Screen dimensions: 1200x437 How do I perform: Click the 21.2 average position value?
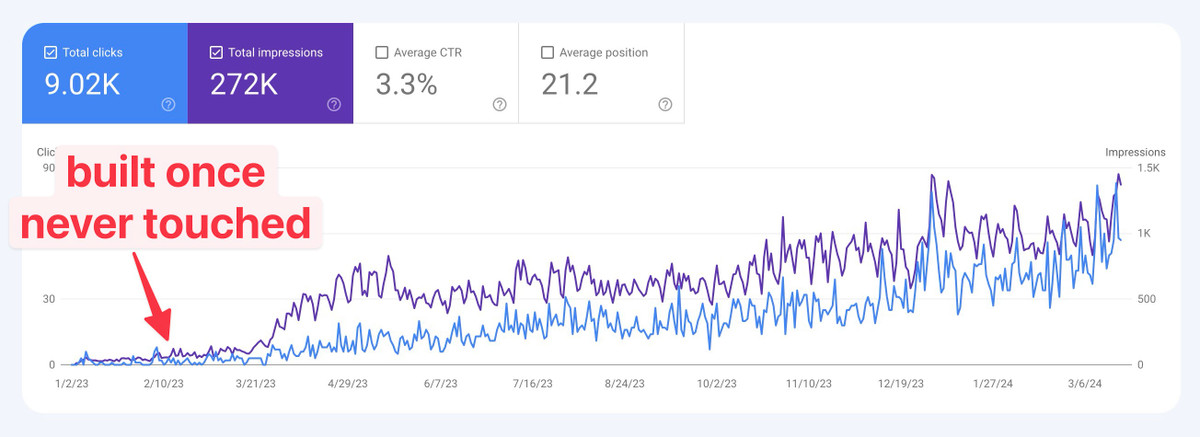(x=569, y=85)
